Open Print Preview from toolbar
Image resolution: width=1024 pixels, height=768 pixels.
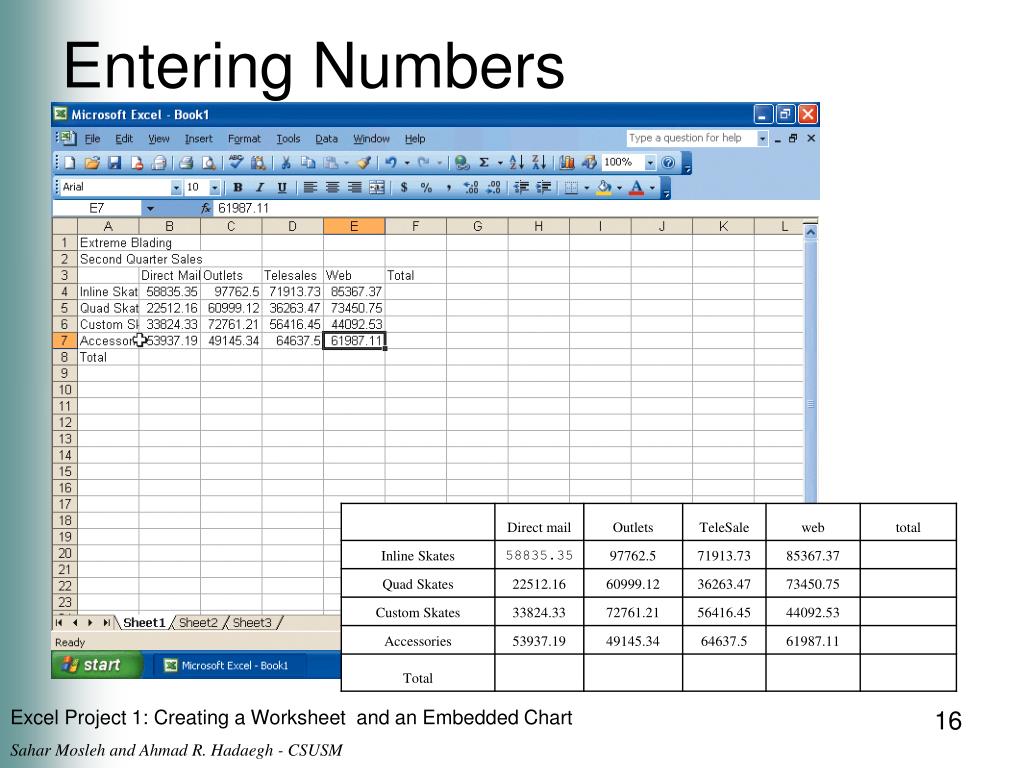[208, 163]
